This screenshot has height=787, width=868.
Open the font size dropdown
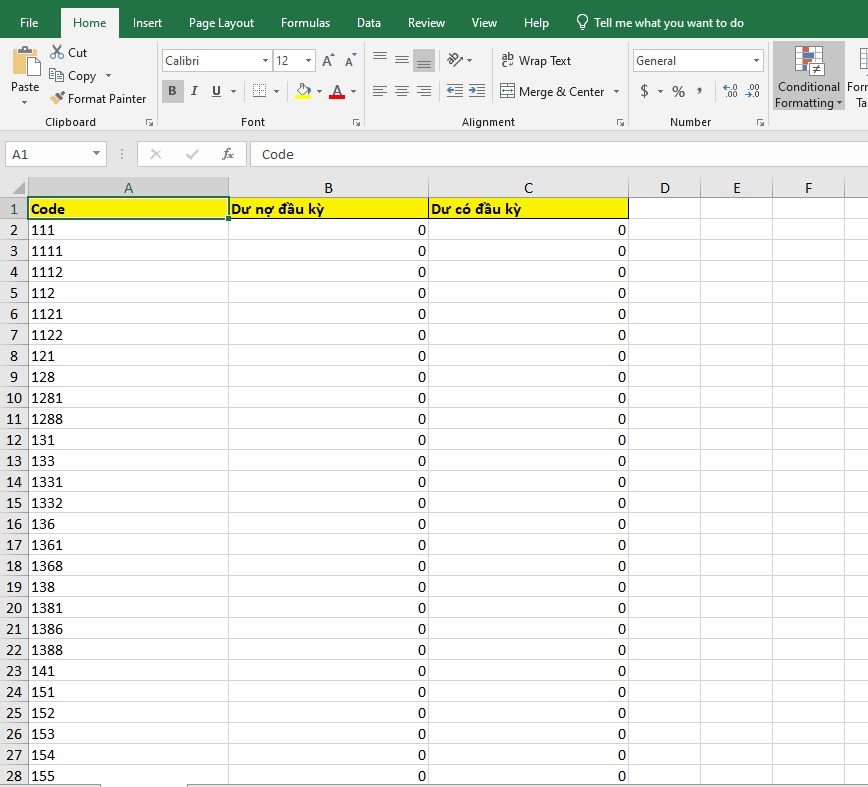[308, 60]
